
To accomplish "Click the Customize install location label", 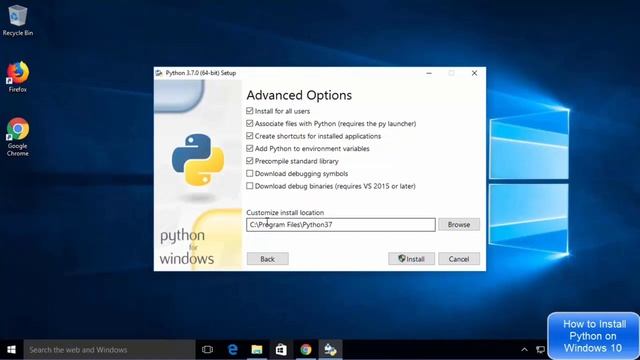I will point(285,212).
